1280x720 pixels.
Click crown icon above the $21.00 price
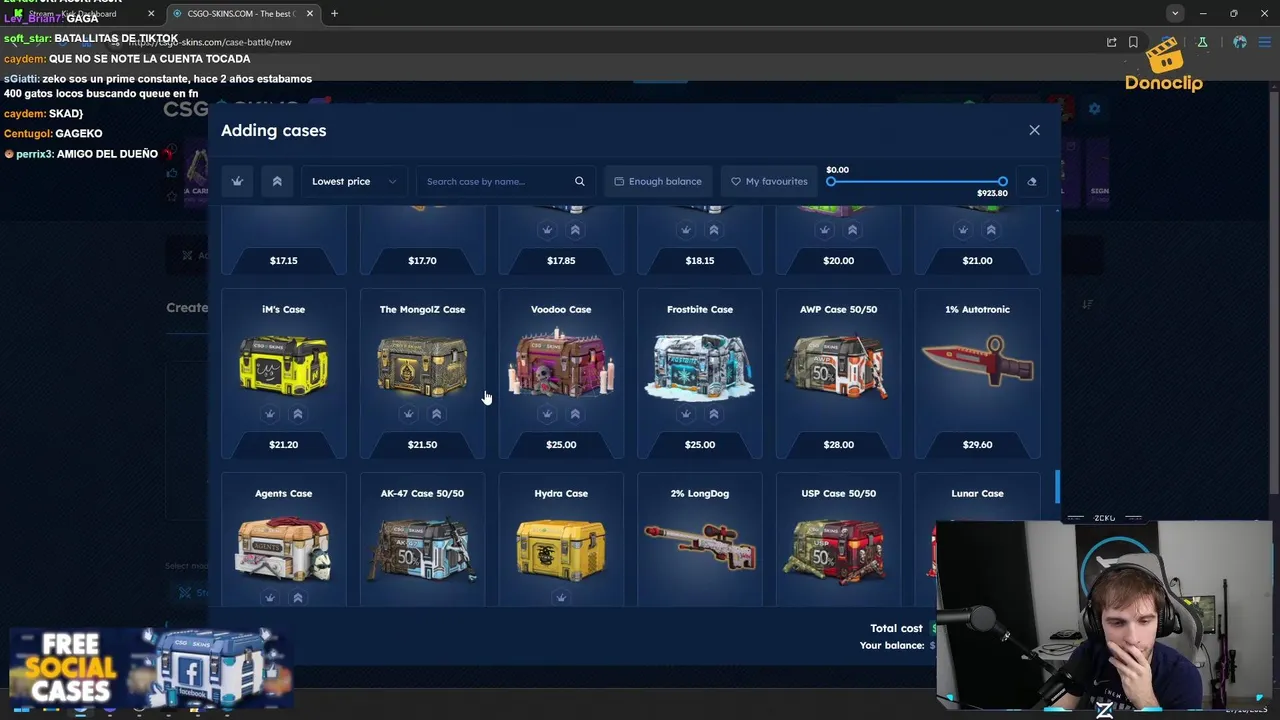click(x=963, y=230)
